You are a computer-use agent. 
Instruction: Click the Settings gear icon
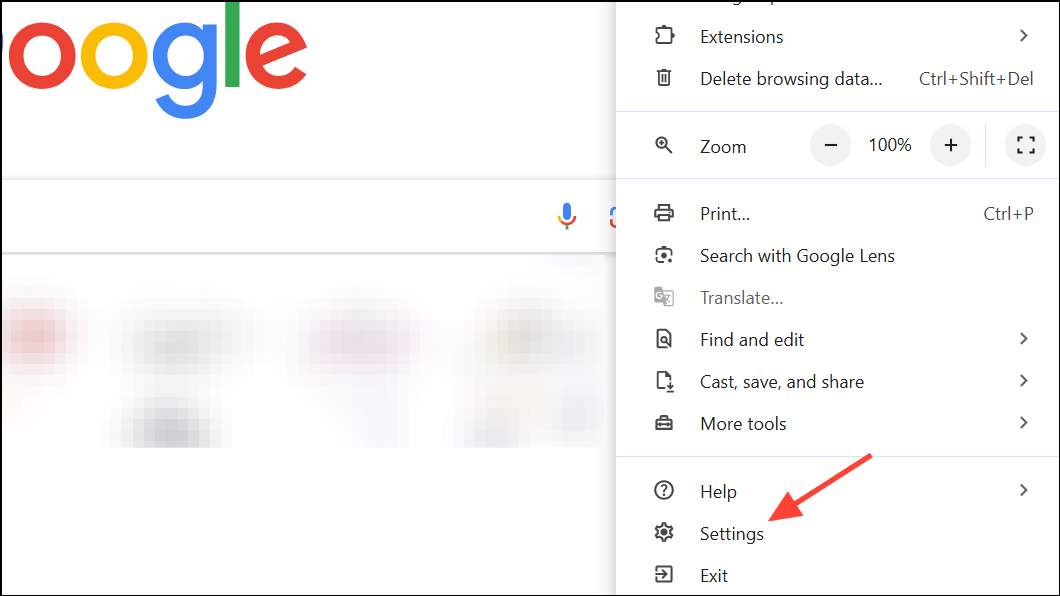[664, 533]
